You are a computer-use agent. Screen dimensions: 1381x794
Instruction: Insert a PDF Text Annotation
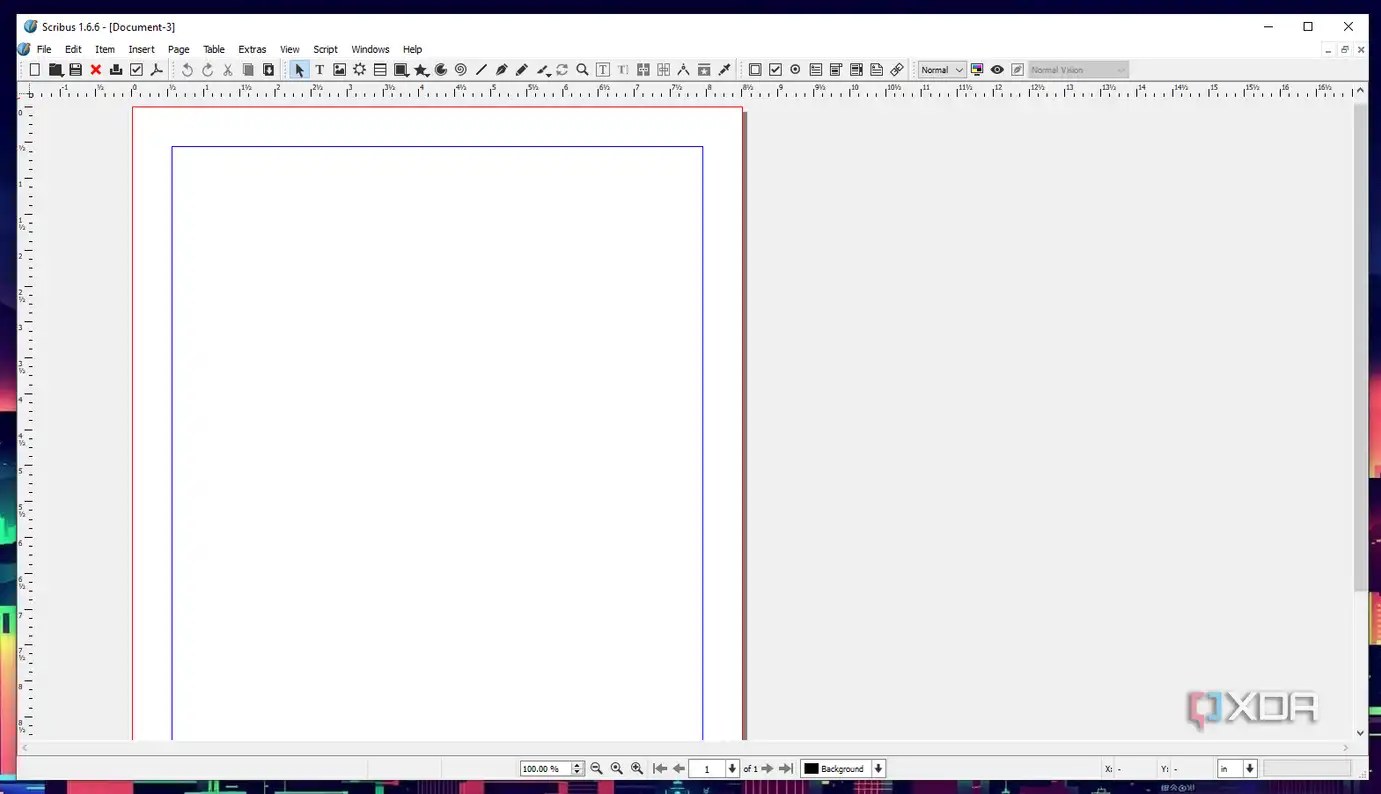(x=877, y=70)
